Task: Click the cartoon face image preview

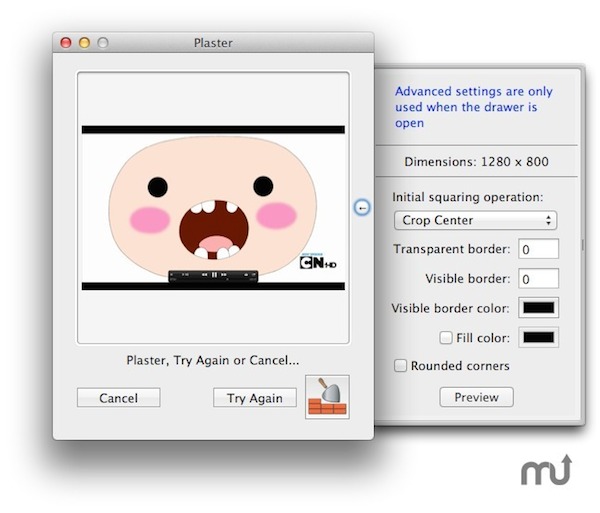Action: (213, 208)
